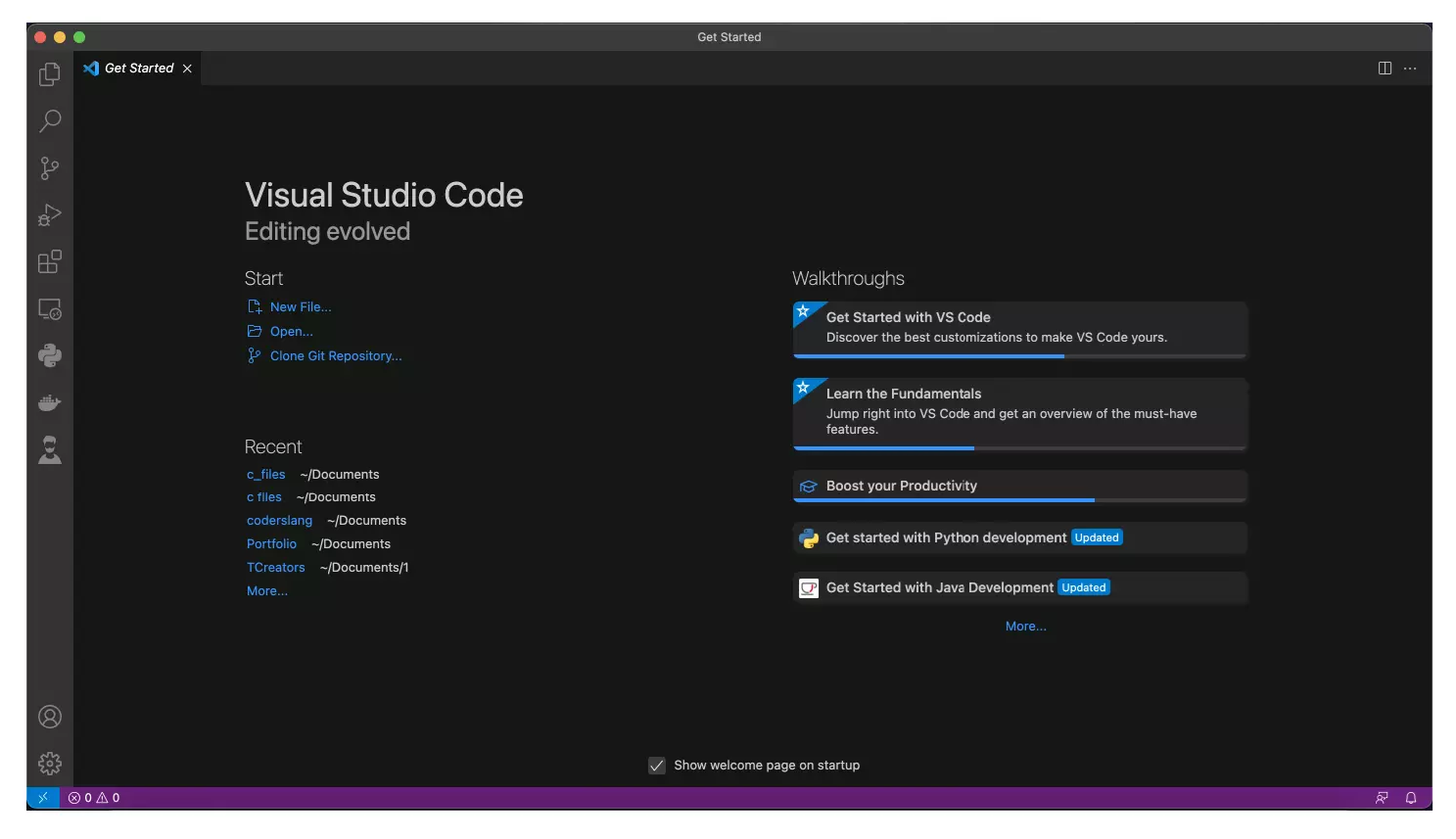Open the Run and Debug view
Viewport: 1456px width, 839px height.
coord(50,215)
